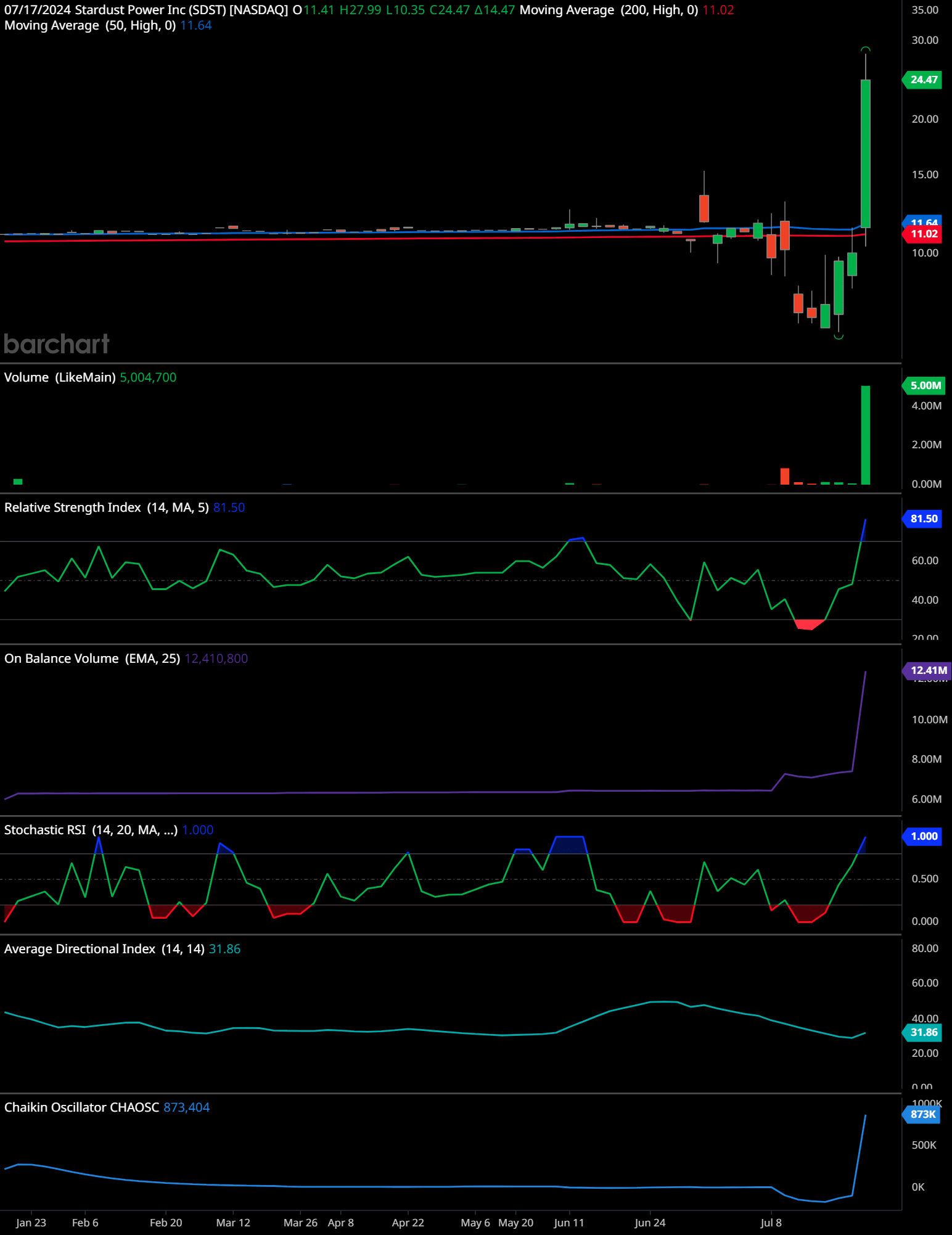
Task: Click the May 20 date axis label
Action: [515, 1223]
